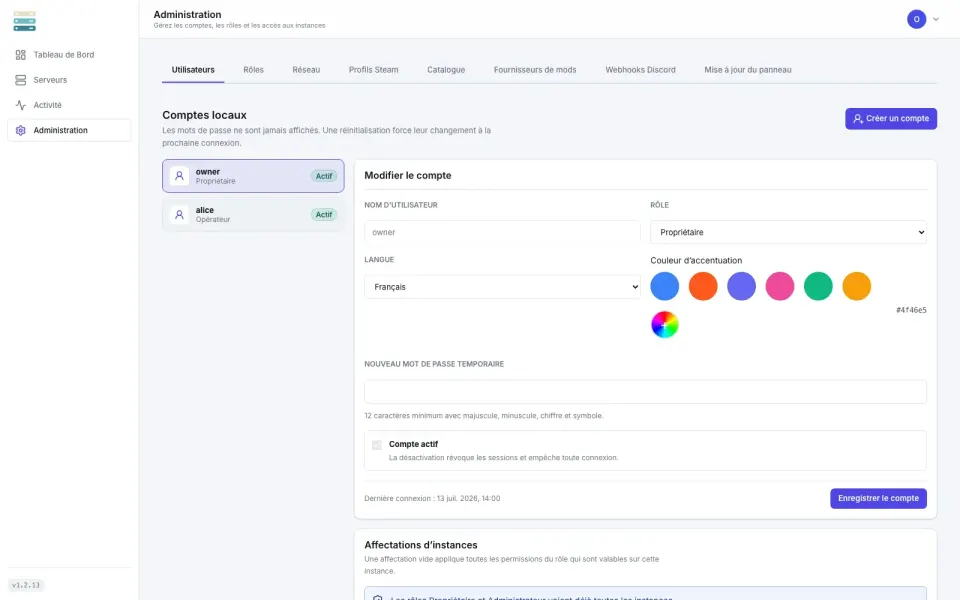
Task: Focus the Nouveau mot de passe temporaire field
Action: [x=645, y=392]
